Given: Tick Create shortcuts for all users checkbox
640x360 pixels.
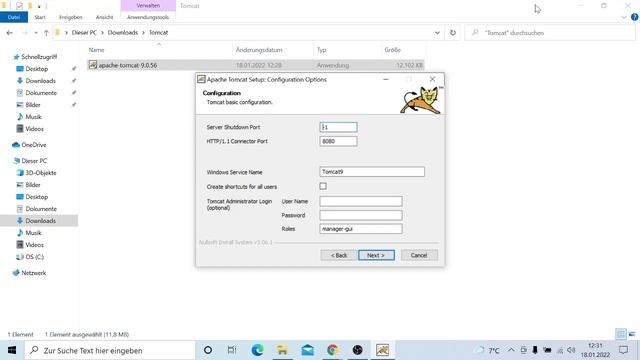Looking at the screenshot, I should pyautogui.click(x=323, y=186).
